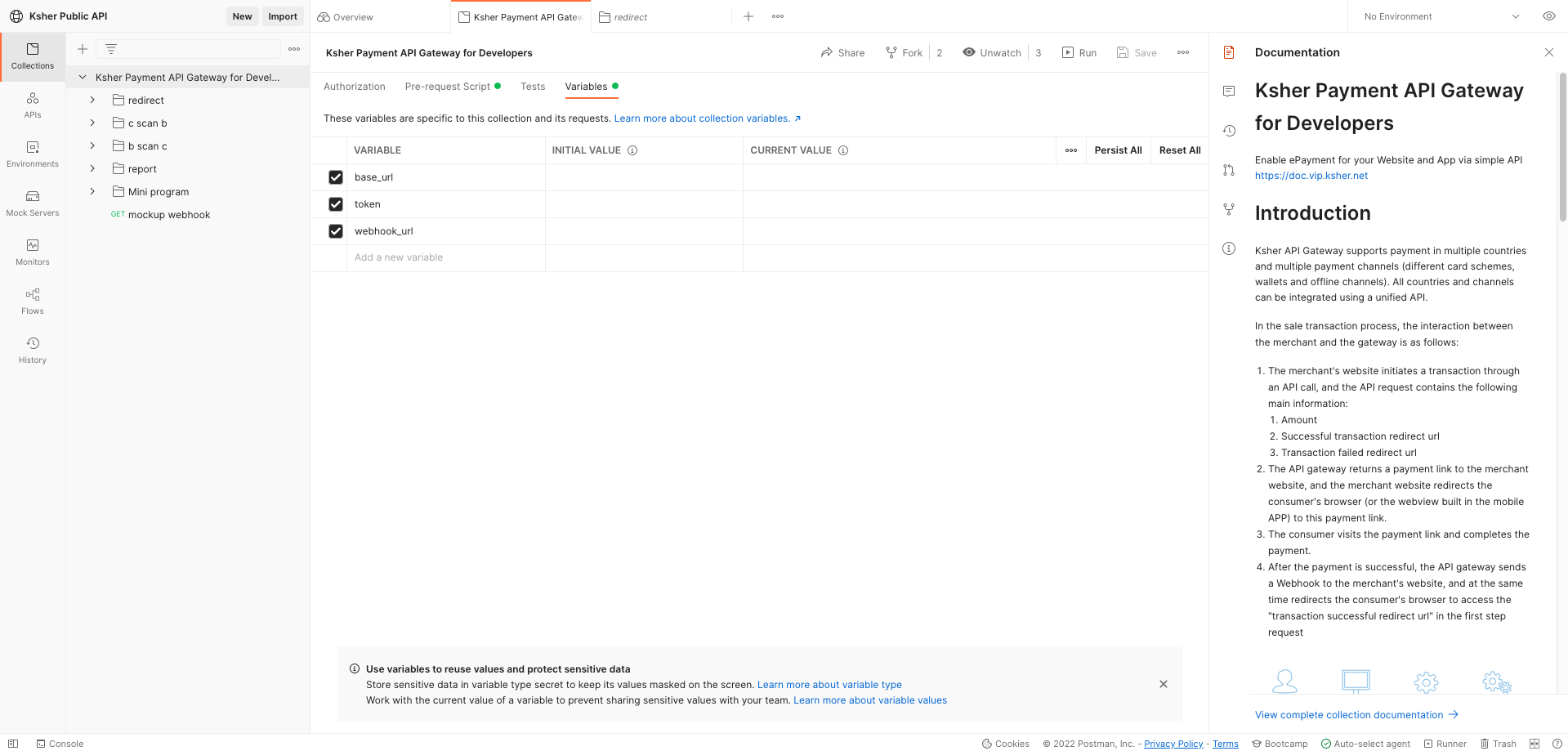Open Monitors in the sidebar
This screenshot has width=1568, height=751.
(x=33, y=253)
